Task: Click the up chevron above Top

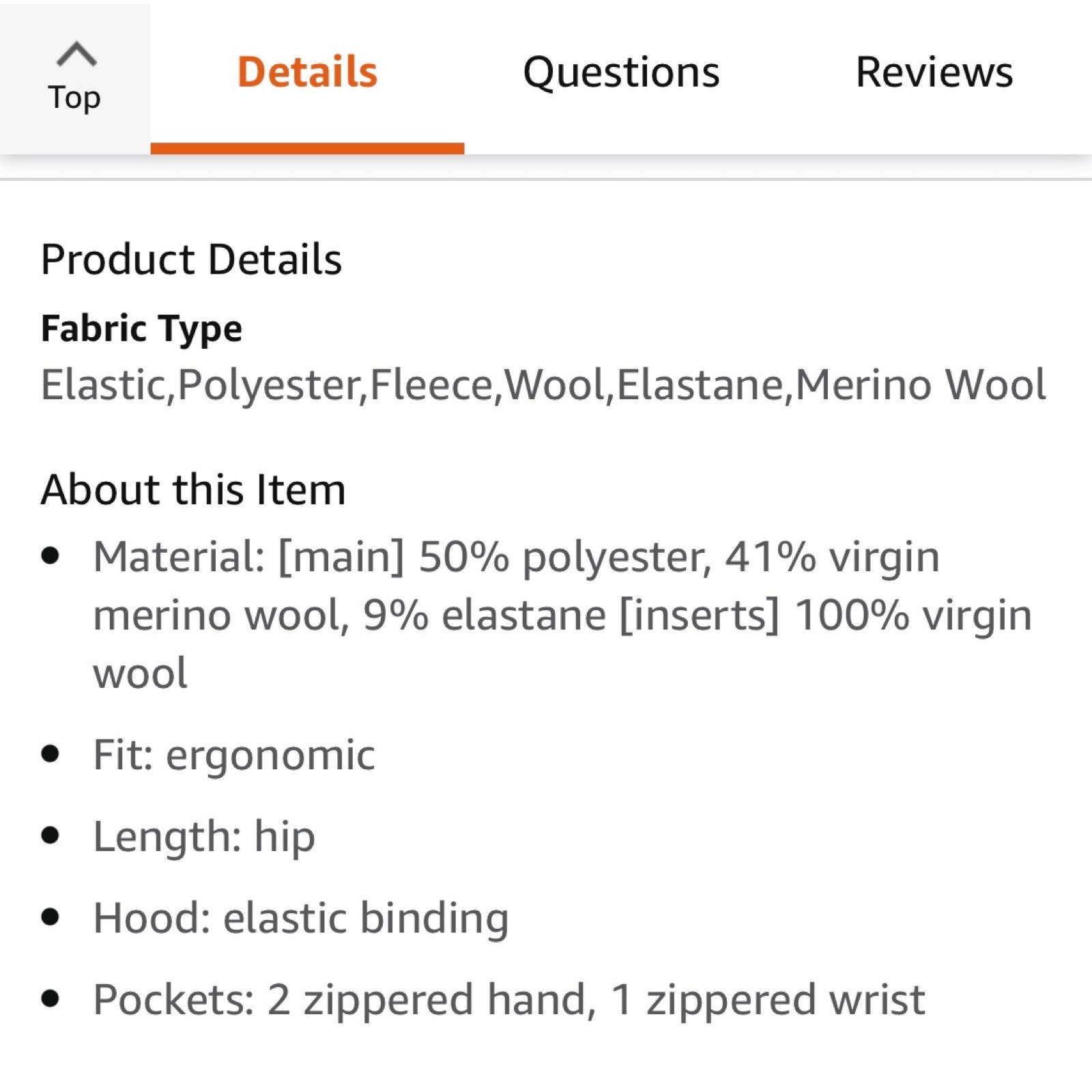Action: [76, 54]
